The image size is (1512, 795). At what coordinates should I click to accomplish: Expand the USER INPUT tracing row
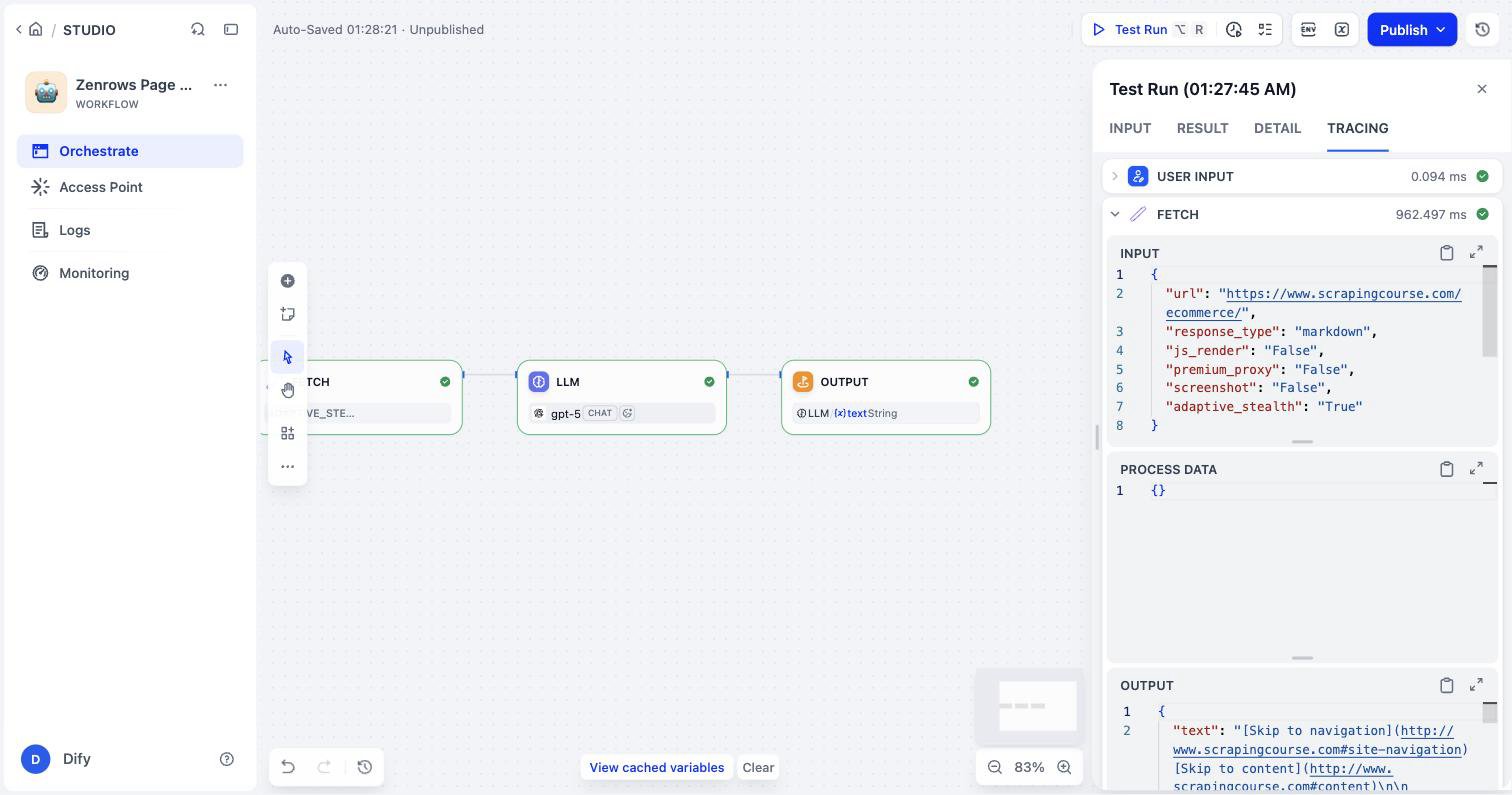click(x=1115, y=176)
